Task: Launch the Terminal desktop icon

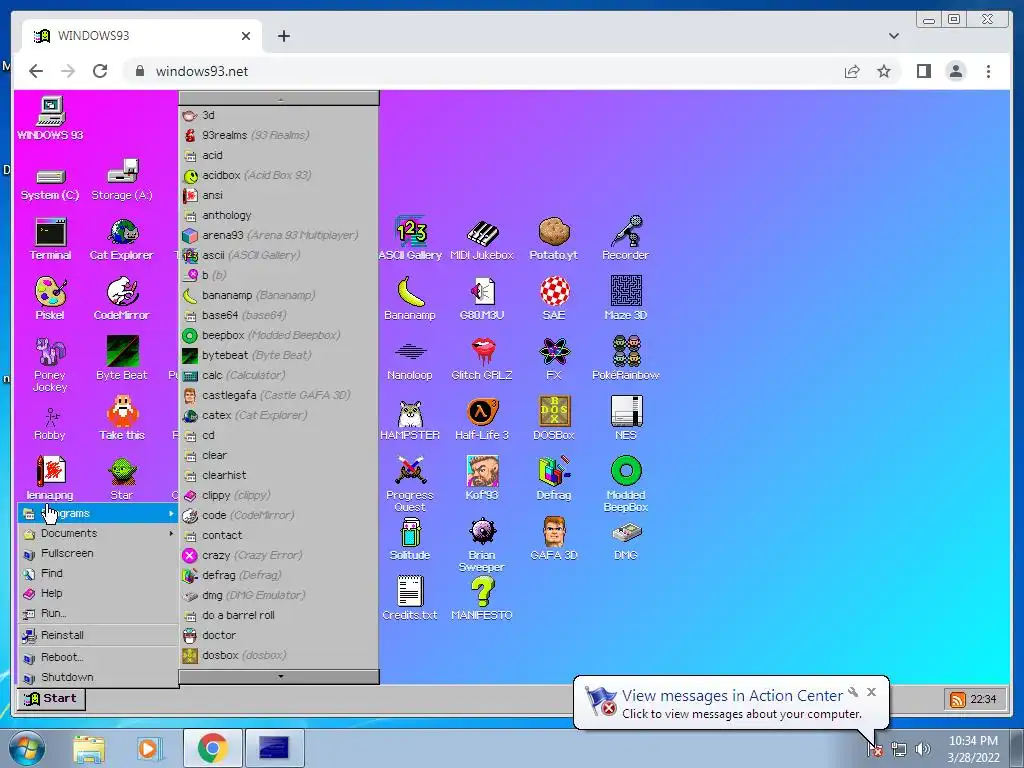Action: (x=50, y=239)
